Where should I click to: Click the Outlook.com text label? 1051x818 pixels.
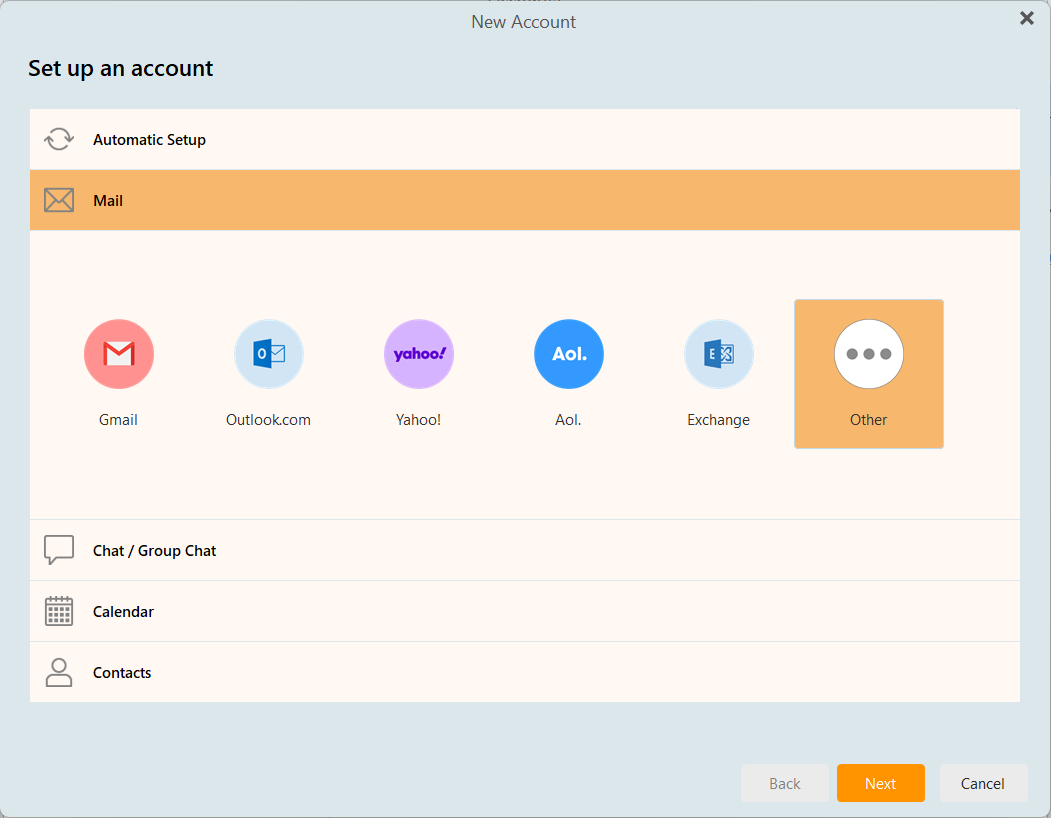(x=269, y=420)
